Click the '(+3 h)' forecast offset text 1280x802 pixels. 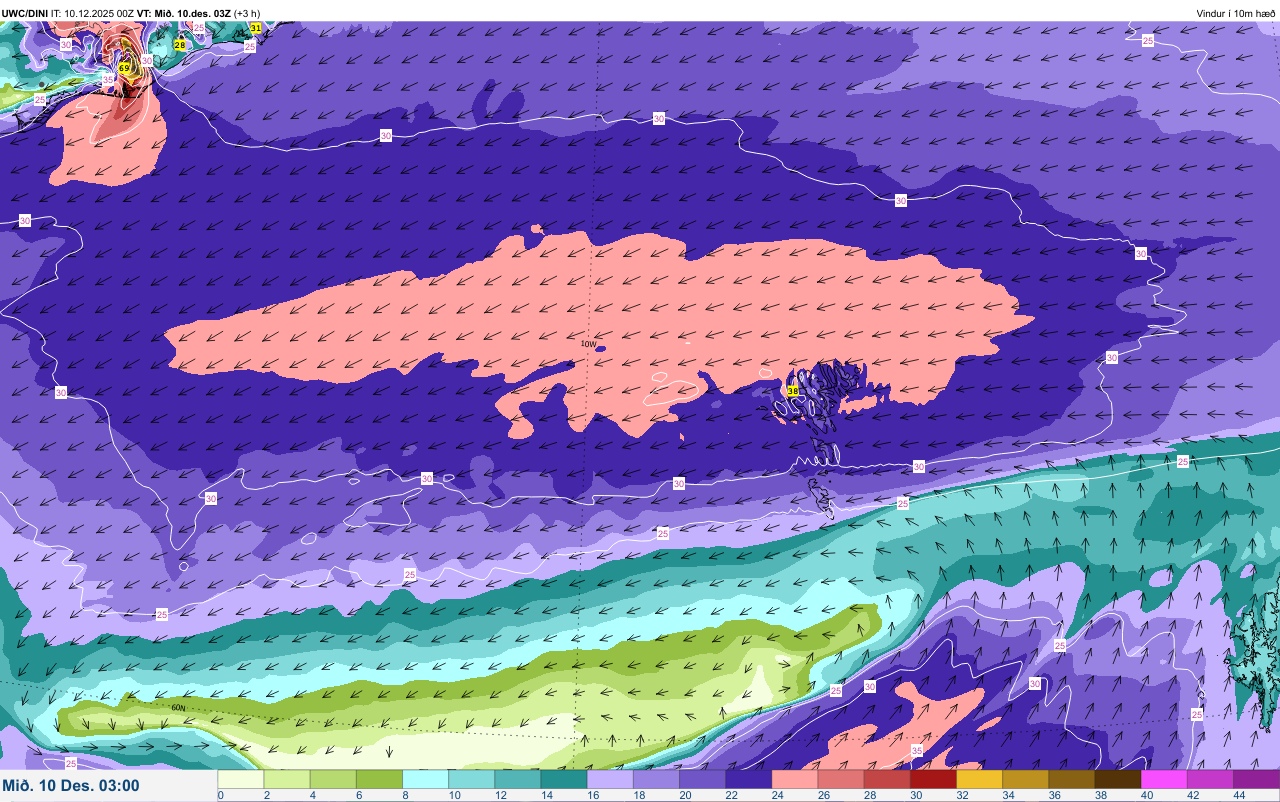click(247, 13)
